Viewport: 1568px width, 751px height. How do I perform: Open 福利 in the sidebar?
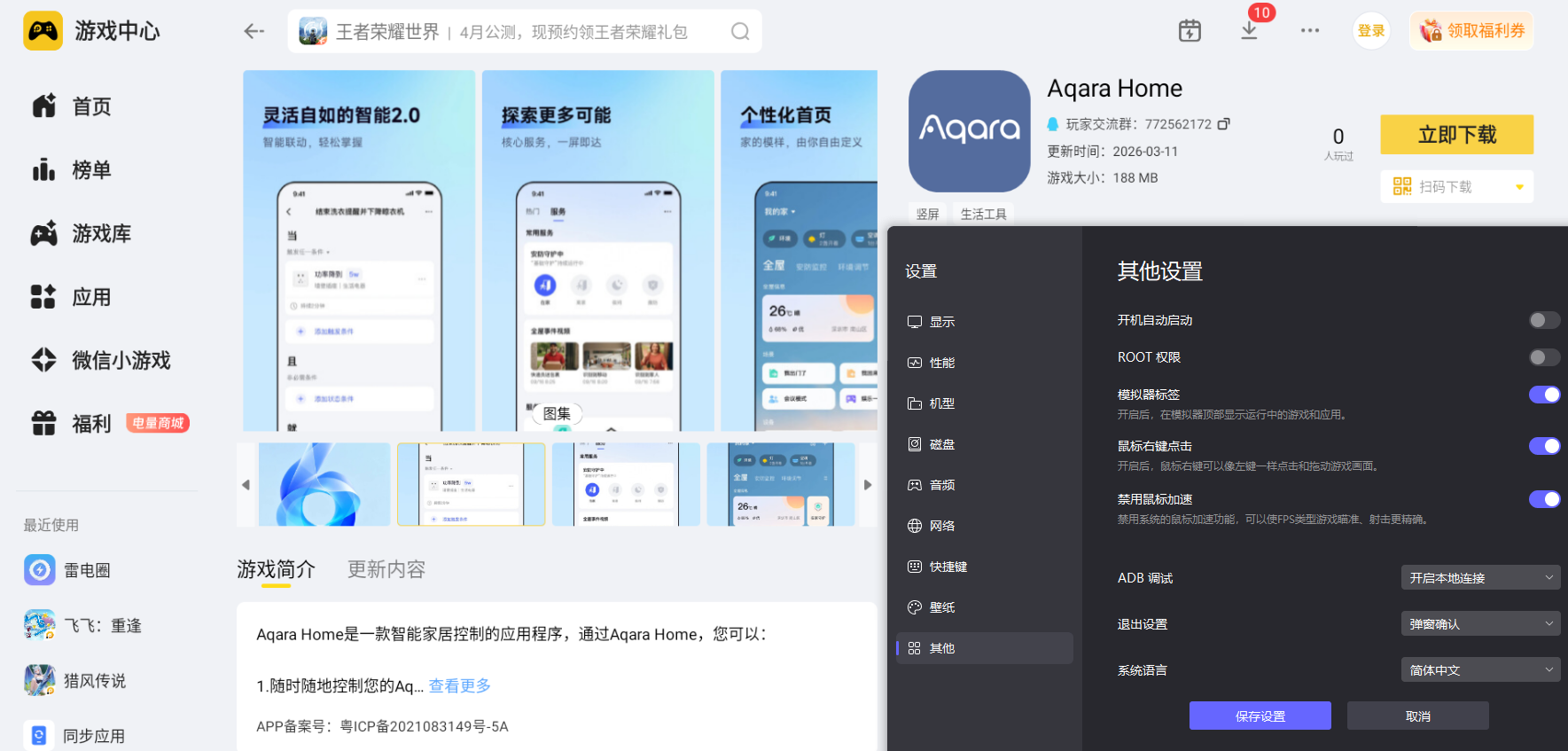point(71,424)
